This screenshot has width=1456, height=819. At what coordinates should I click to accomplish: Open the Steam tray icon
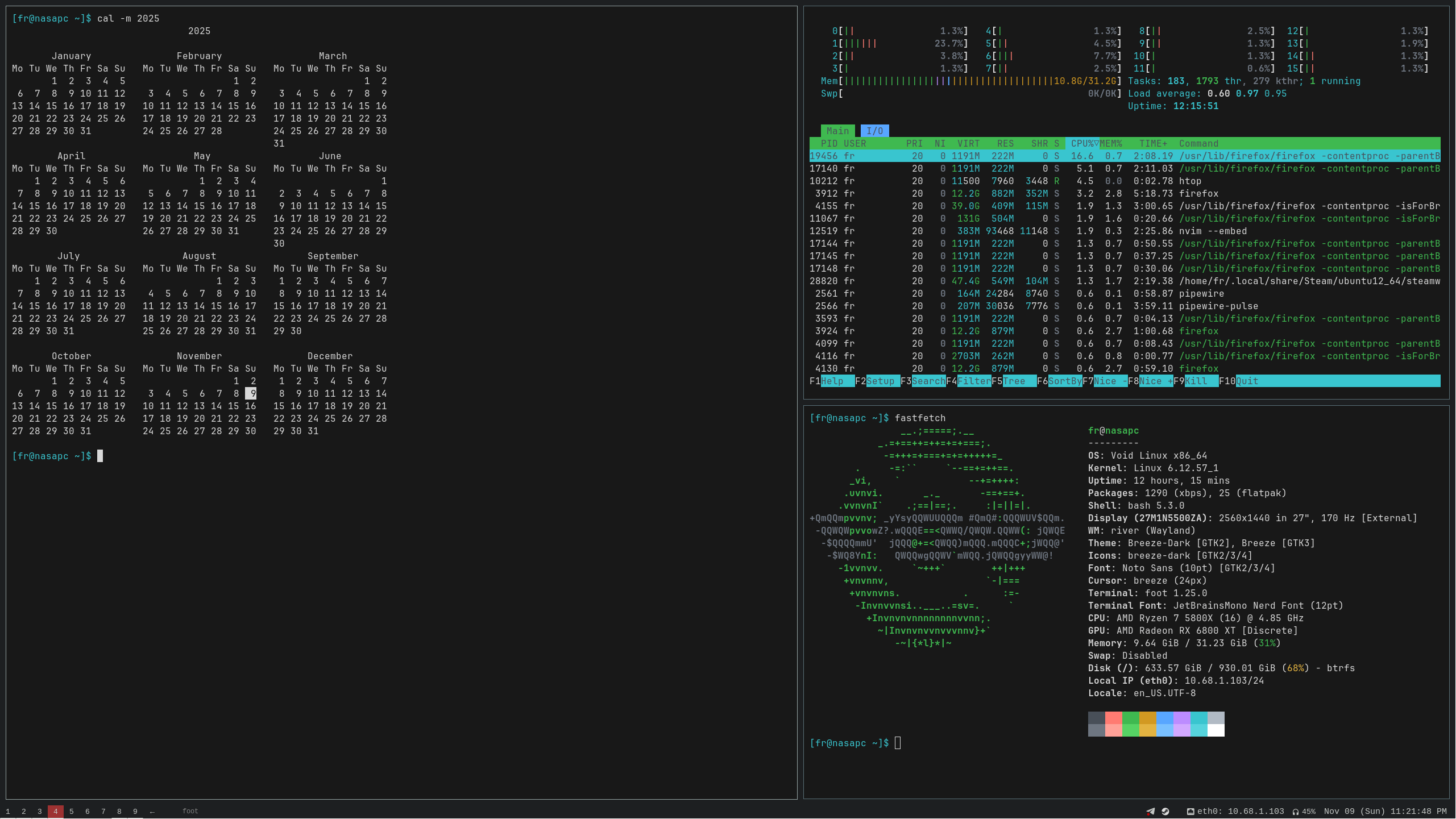1165,812
